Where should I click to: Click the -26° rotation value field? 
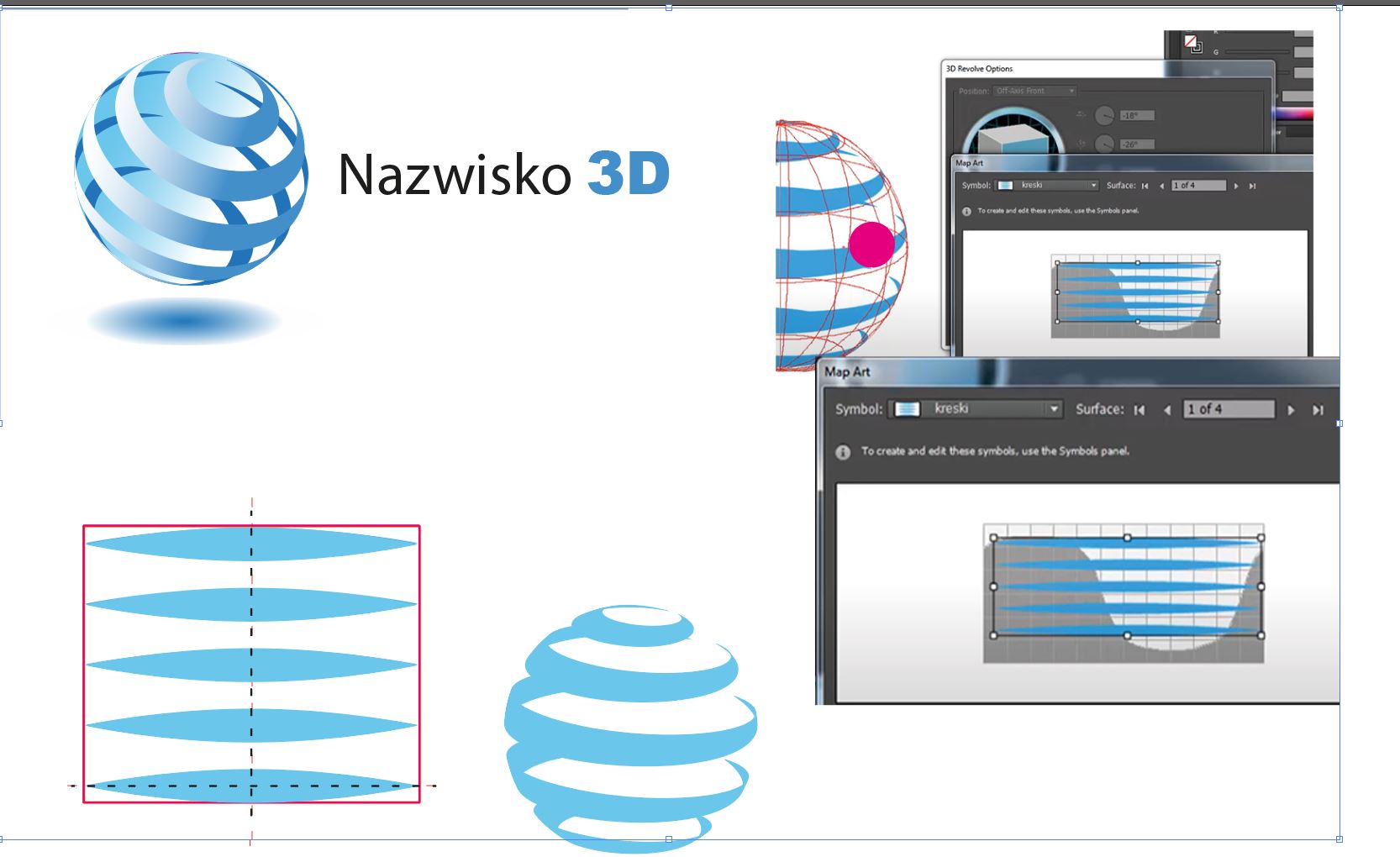pyautogui.click(x=1137, y=145)
